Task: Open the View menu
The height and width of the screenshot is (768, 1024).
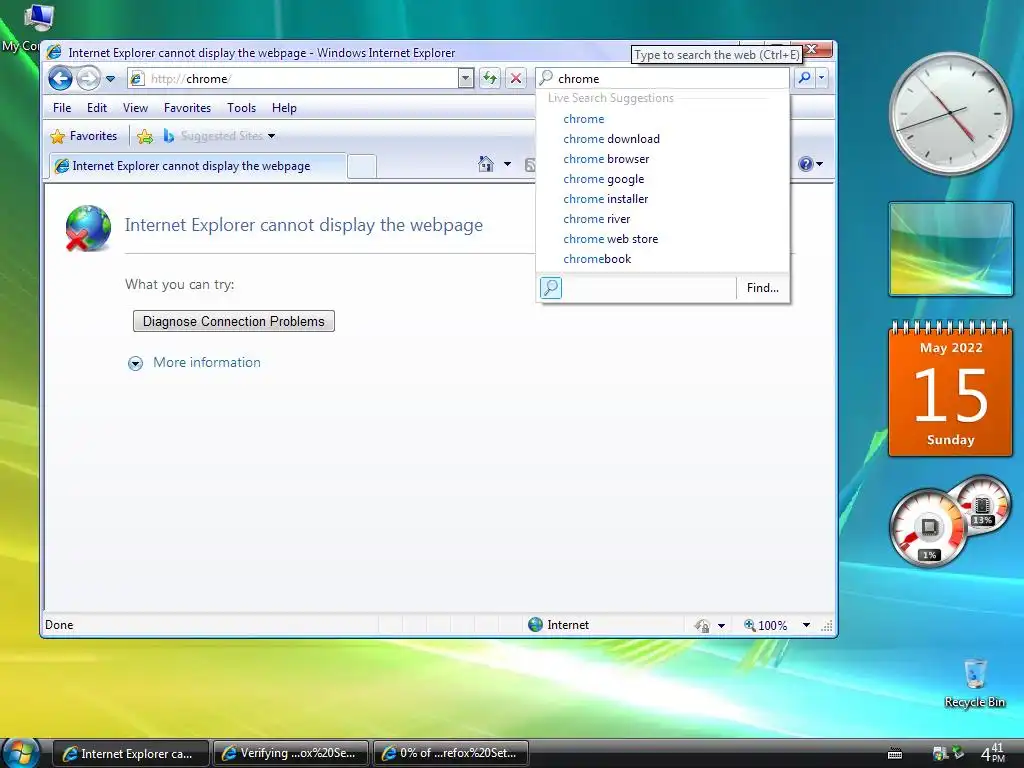Action: pyautogui.click(x=135, y=108)
